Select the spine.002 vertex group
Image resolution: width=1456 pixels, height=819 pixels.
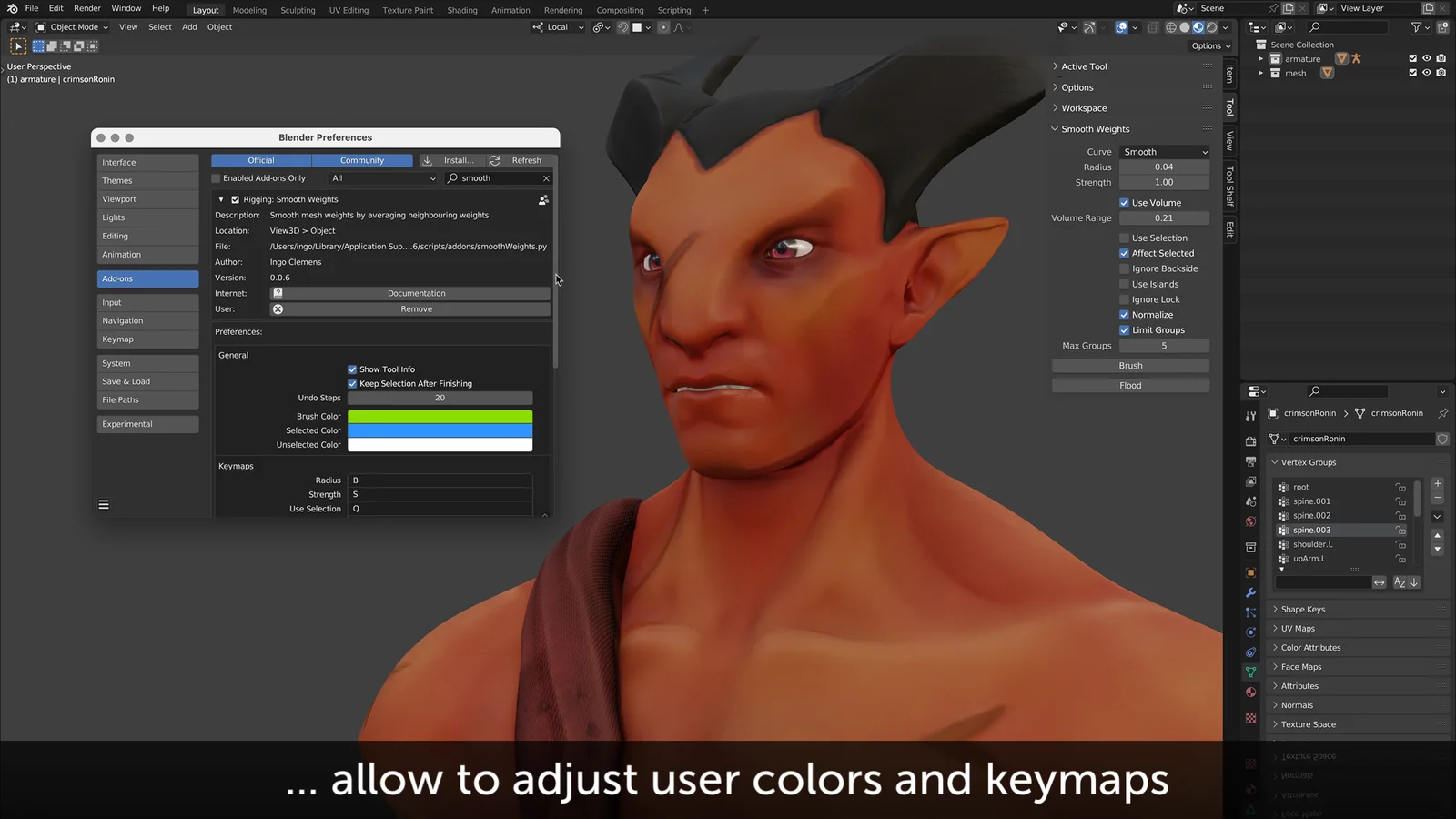(1310, 515)
